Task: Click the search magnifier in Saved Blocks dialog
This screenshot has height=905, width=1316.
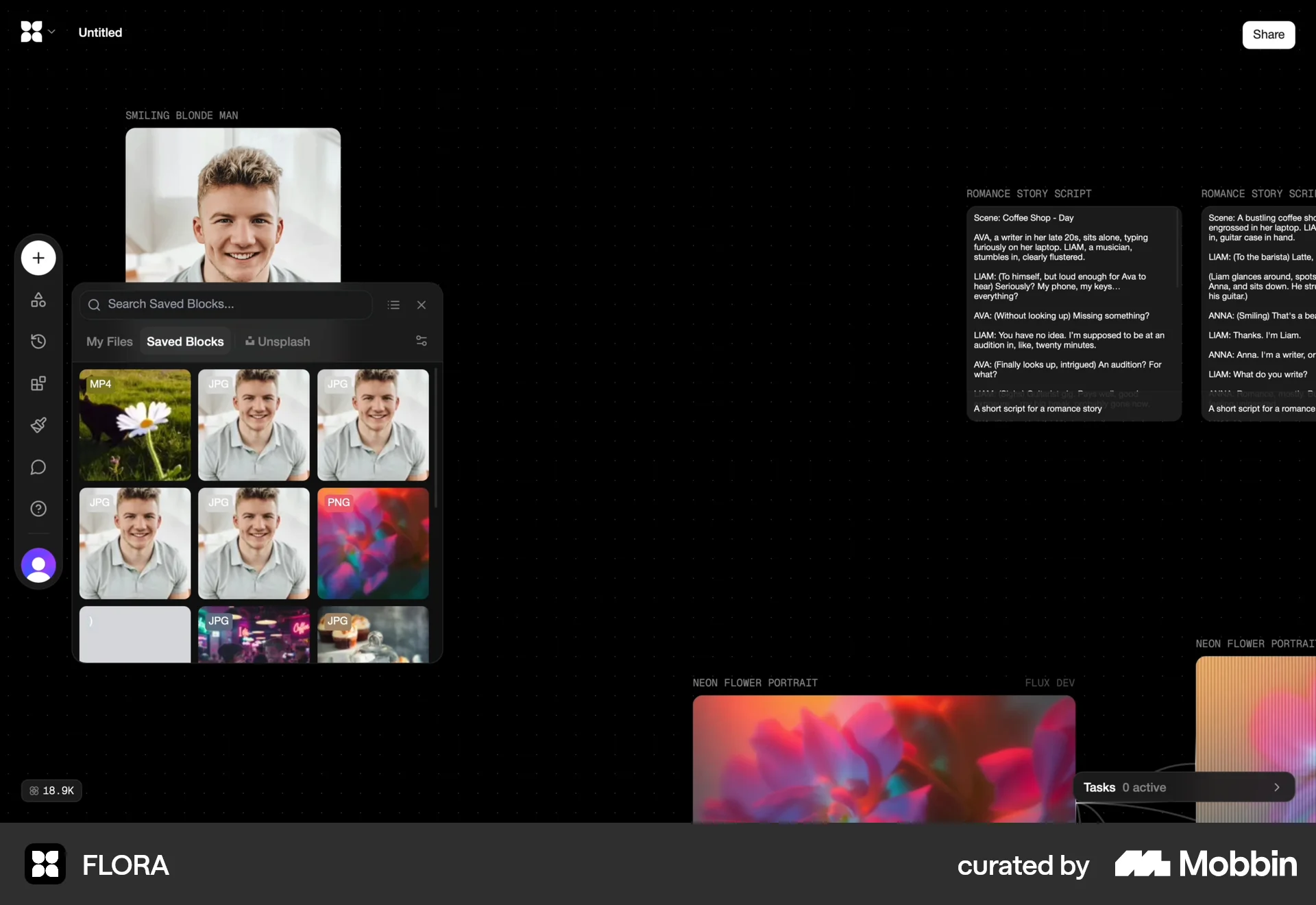Action: pos(95,304)
